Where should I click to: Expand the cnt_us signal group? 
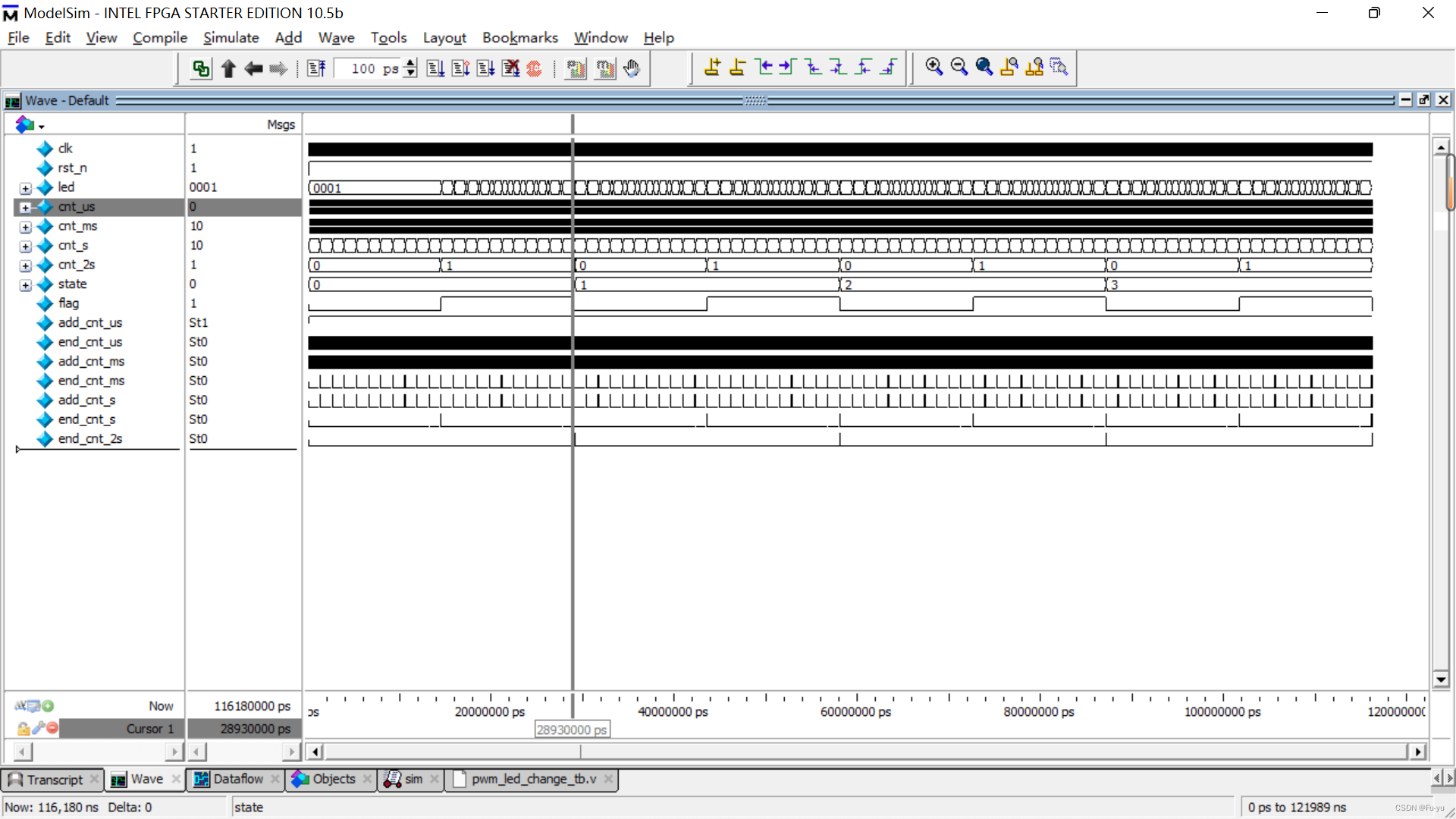pos(24,206)
